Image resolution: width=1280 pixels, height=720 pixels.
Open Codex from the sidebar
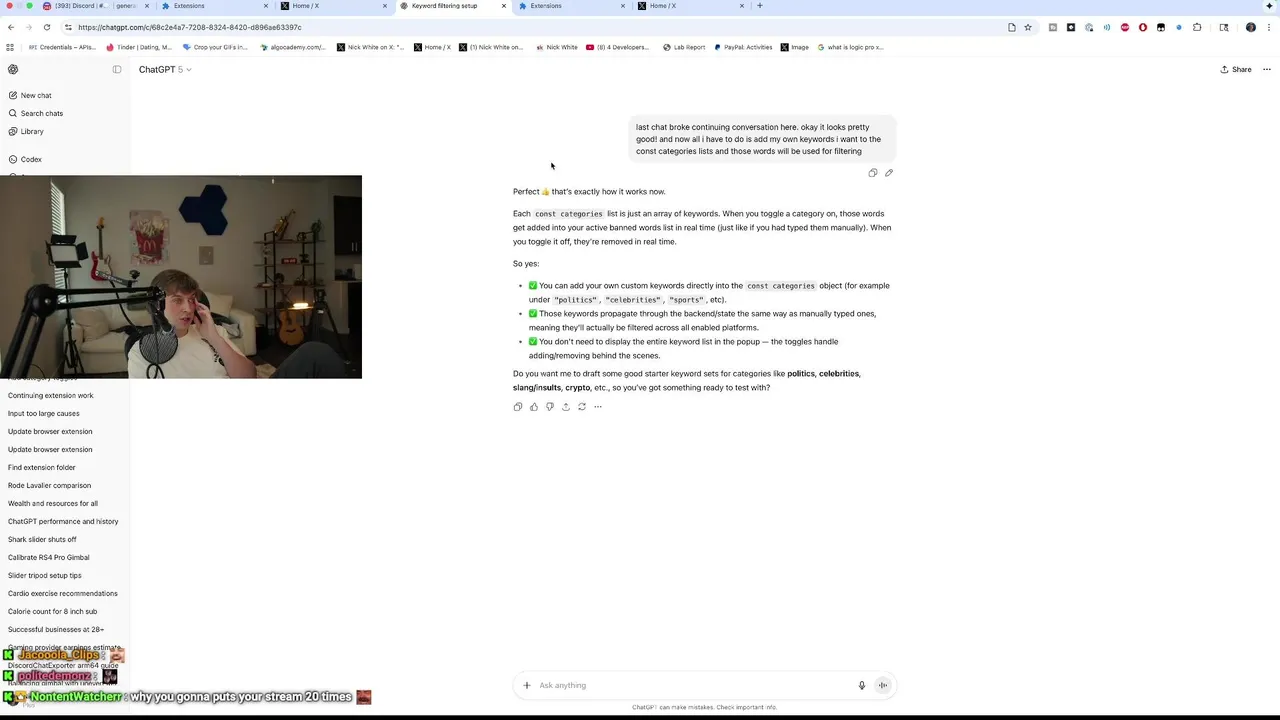(31, 159)
